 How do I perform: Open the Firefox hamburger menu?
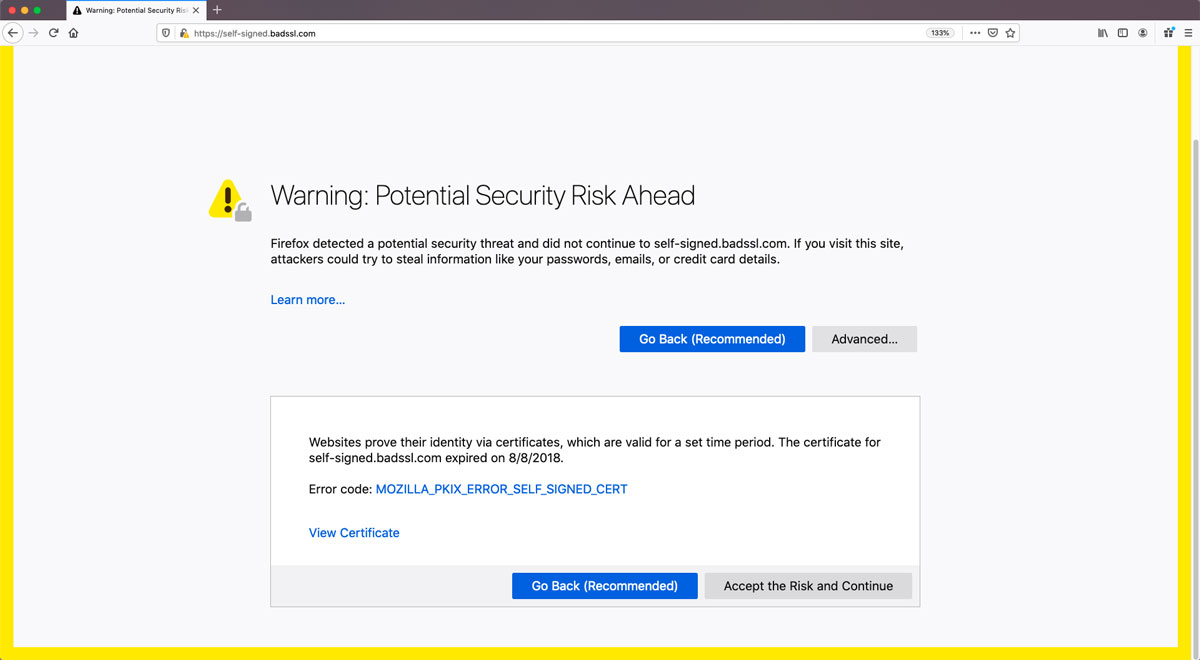point(1187,33)
